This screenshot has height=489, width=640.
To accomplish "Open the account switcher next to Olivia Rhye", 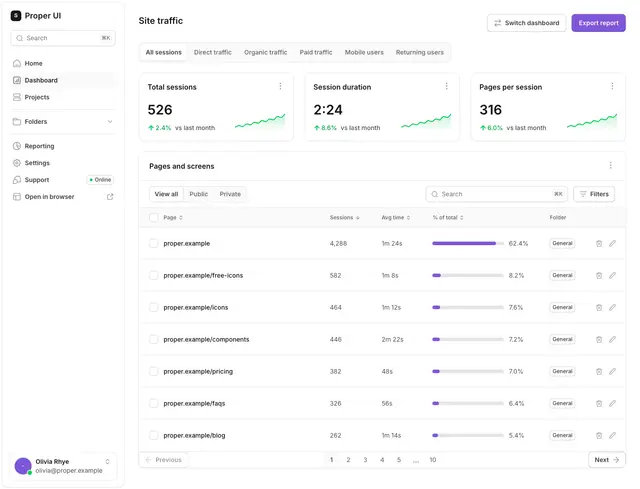I will point(107,462).
